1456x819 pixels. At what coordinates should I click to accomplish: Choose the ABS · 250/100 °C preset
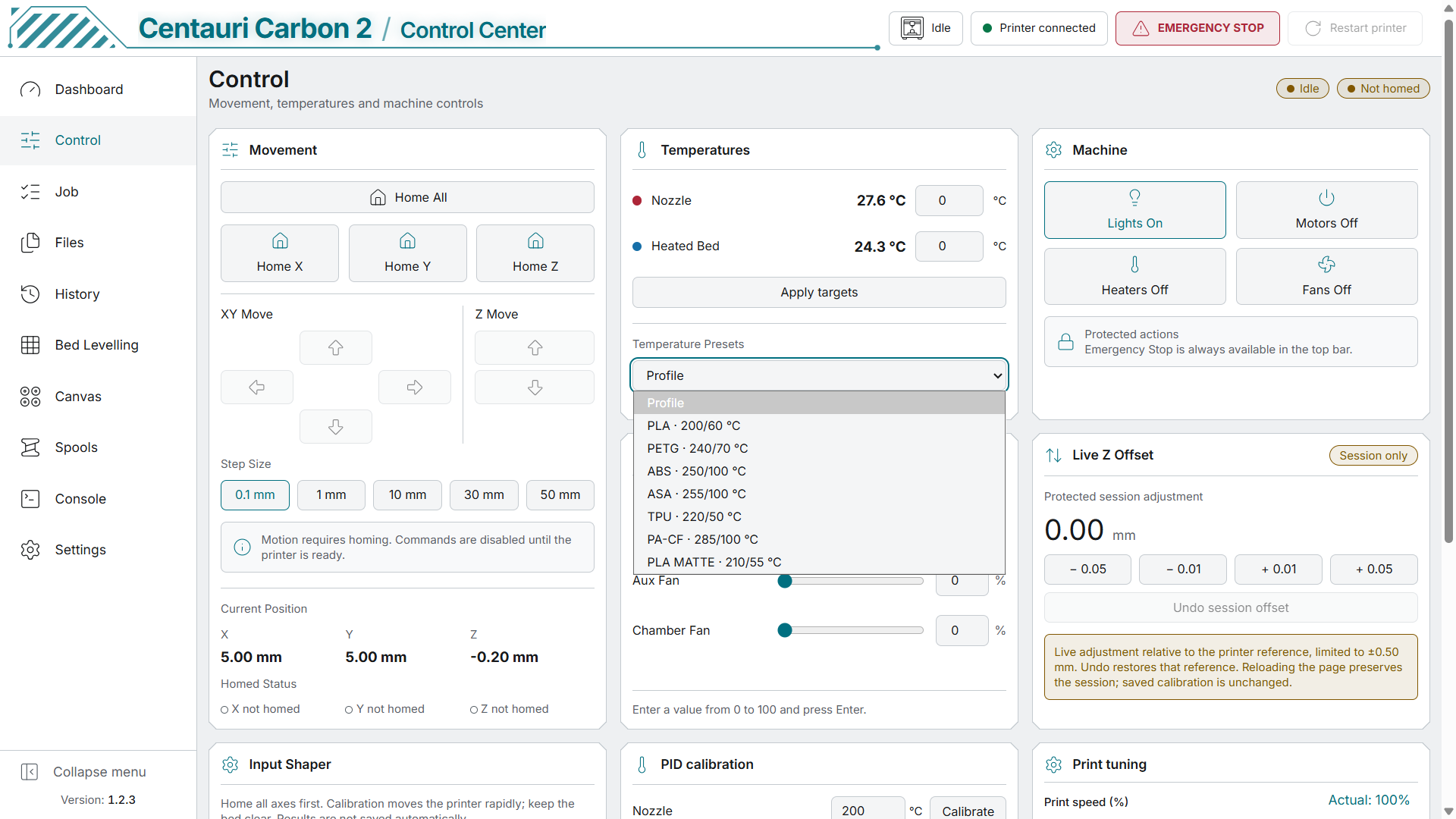(x=819, y=471)
